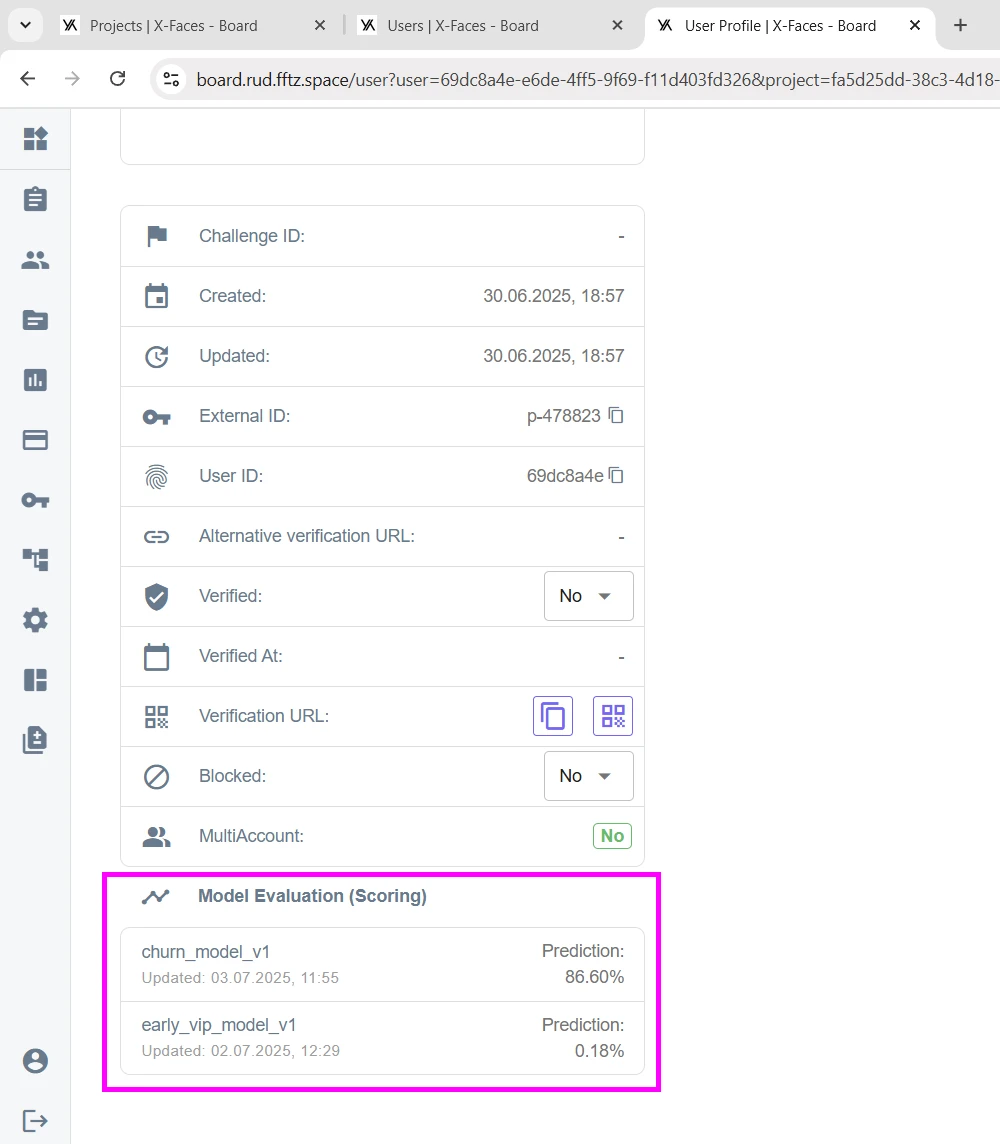The width and height of the screenshot is (1000, 1144).
Task: Select the churn_model_v1 scoring row
Action: point(382,964)
